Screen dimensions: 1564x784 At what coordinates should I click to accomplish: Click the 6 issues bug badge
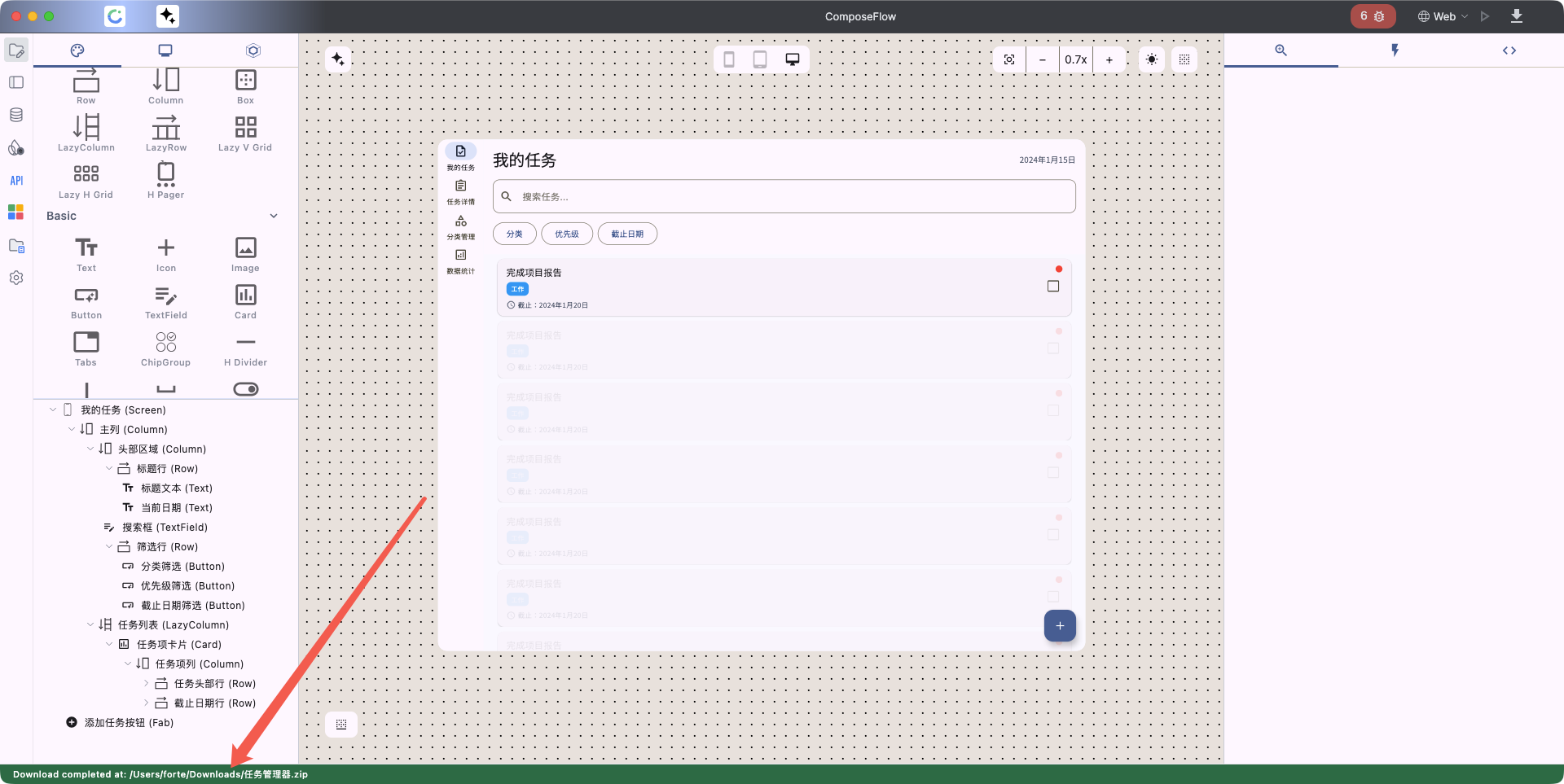tap(1372, 16)
